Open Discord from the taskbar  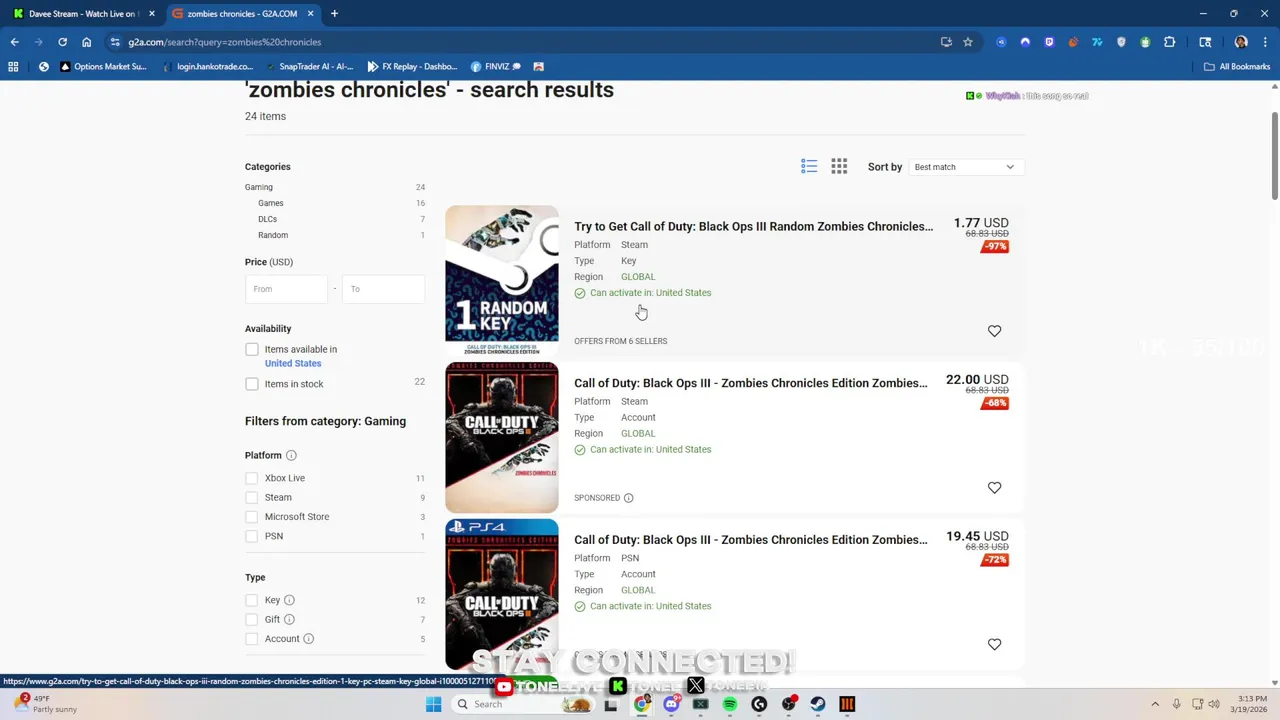click(672, 704)
